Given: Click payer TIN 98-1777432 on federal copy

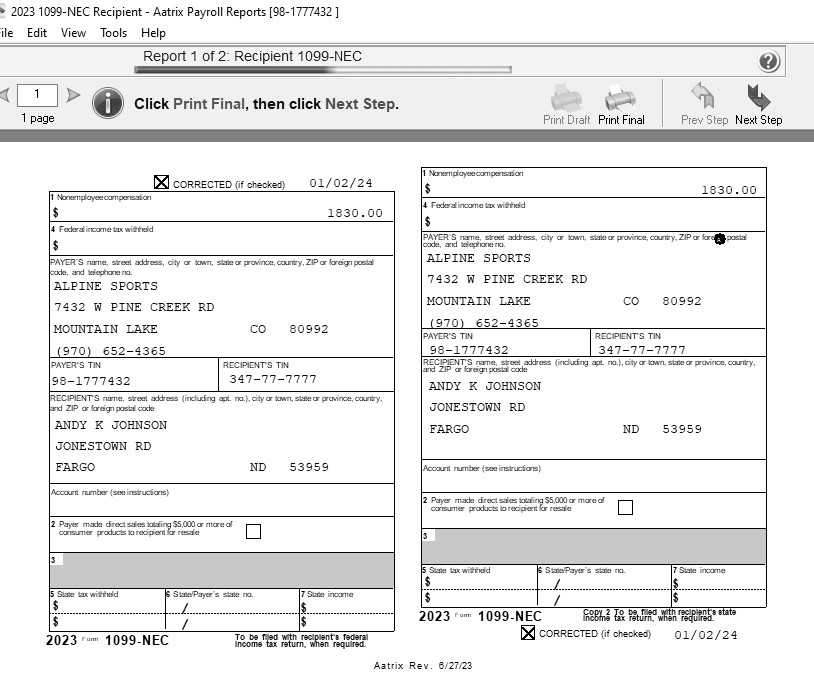Looking at the screenshot, I should 91,381.
